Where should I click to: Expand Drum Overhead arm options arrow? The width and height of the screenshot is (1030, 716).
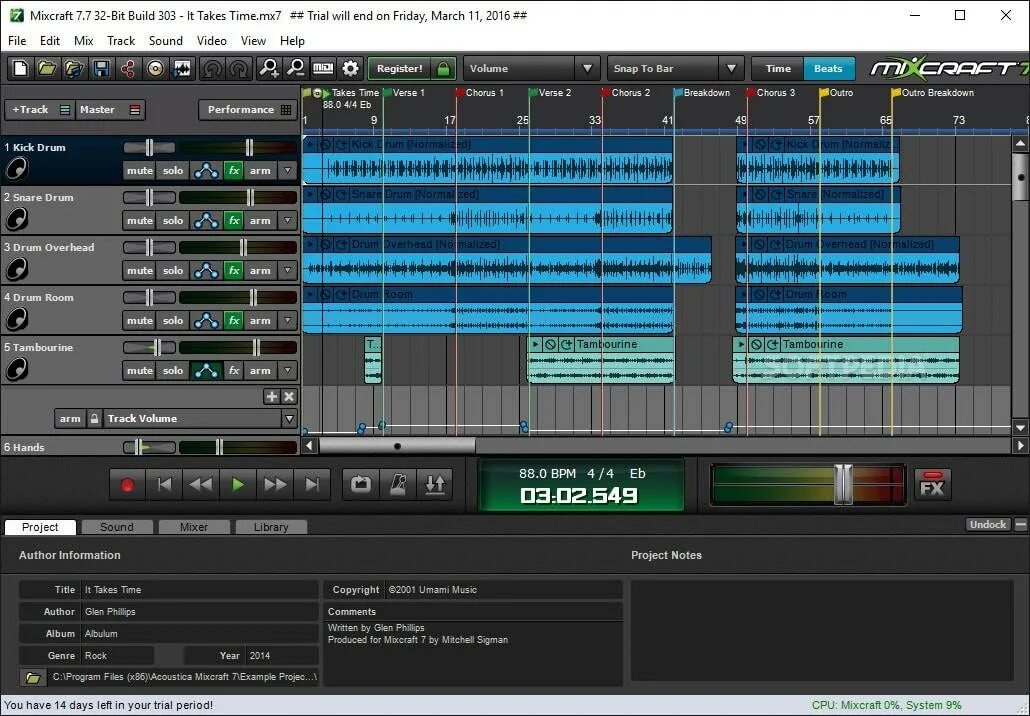point(287,271)
